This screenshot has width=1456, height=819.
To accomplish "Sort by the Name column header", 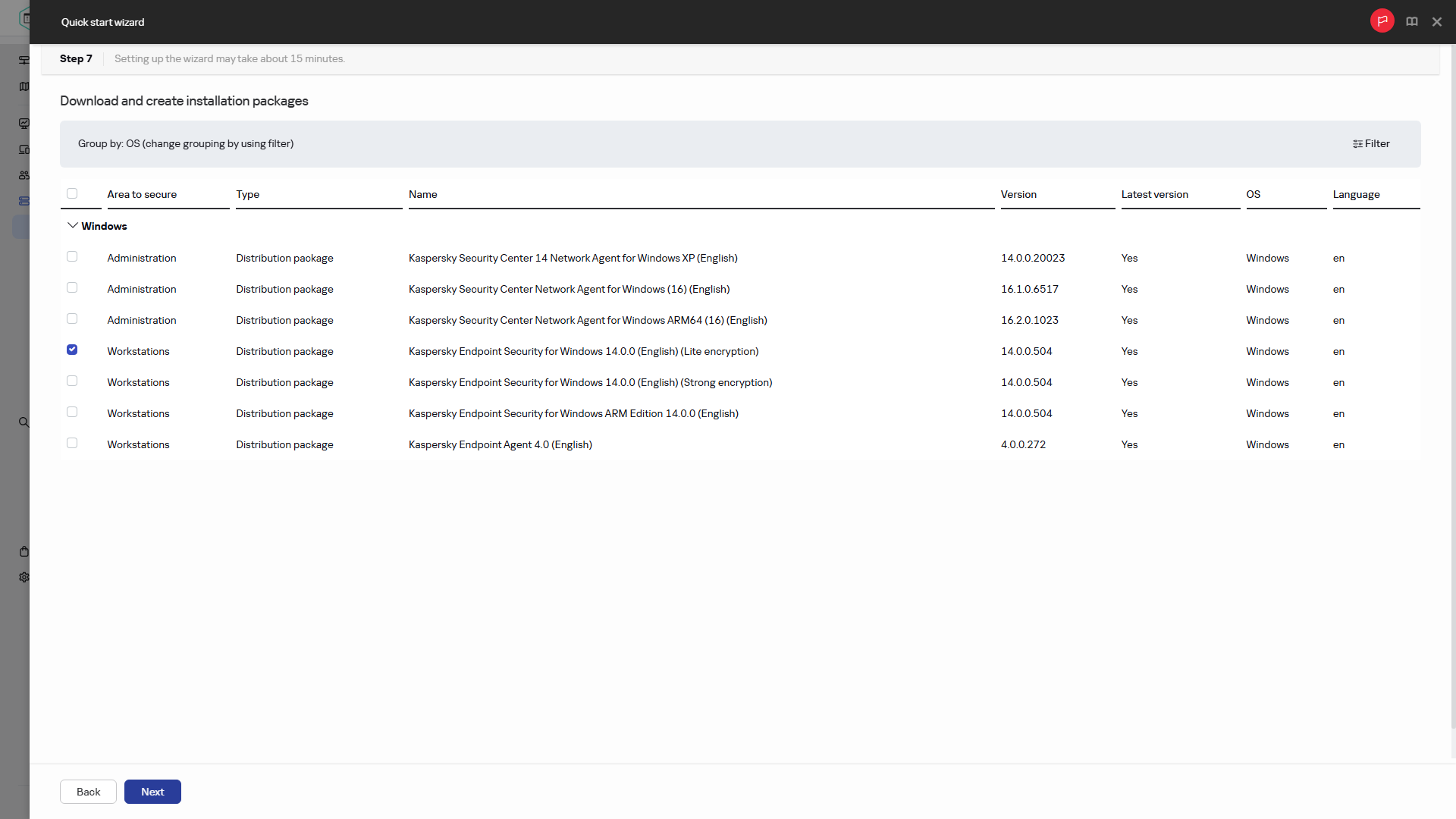I will [x=422, y=195].
